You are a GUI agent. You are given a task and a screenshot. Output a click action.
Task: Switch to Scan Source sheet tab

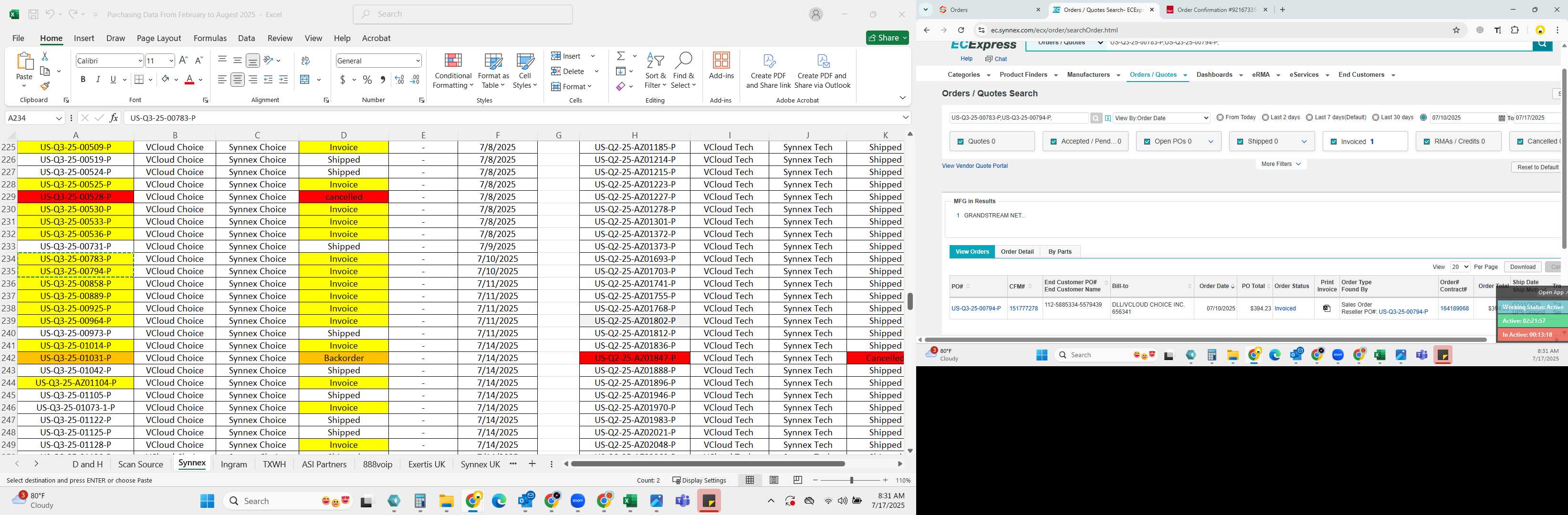coord(141,464)
